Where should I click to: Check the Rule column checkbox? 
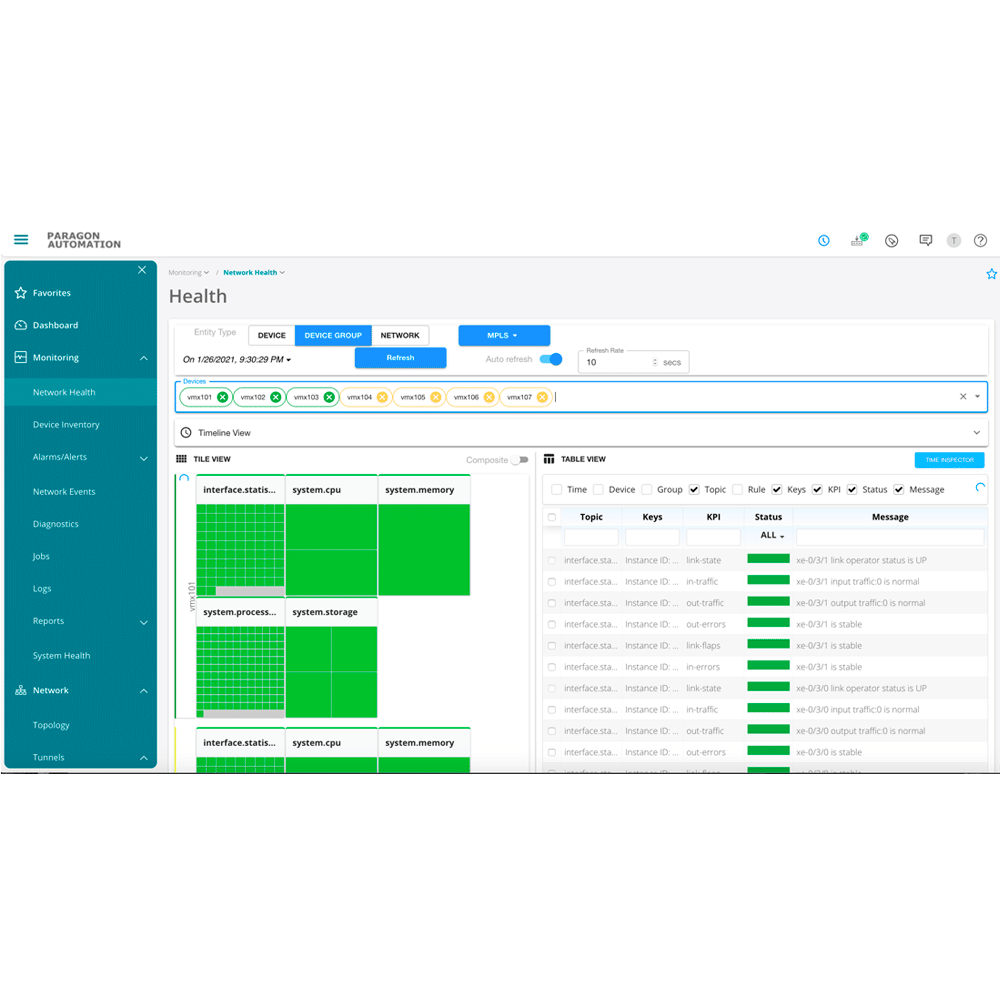click(737, 490)
